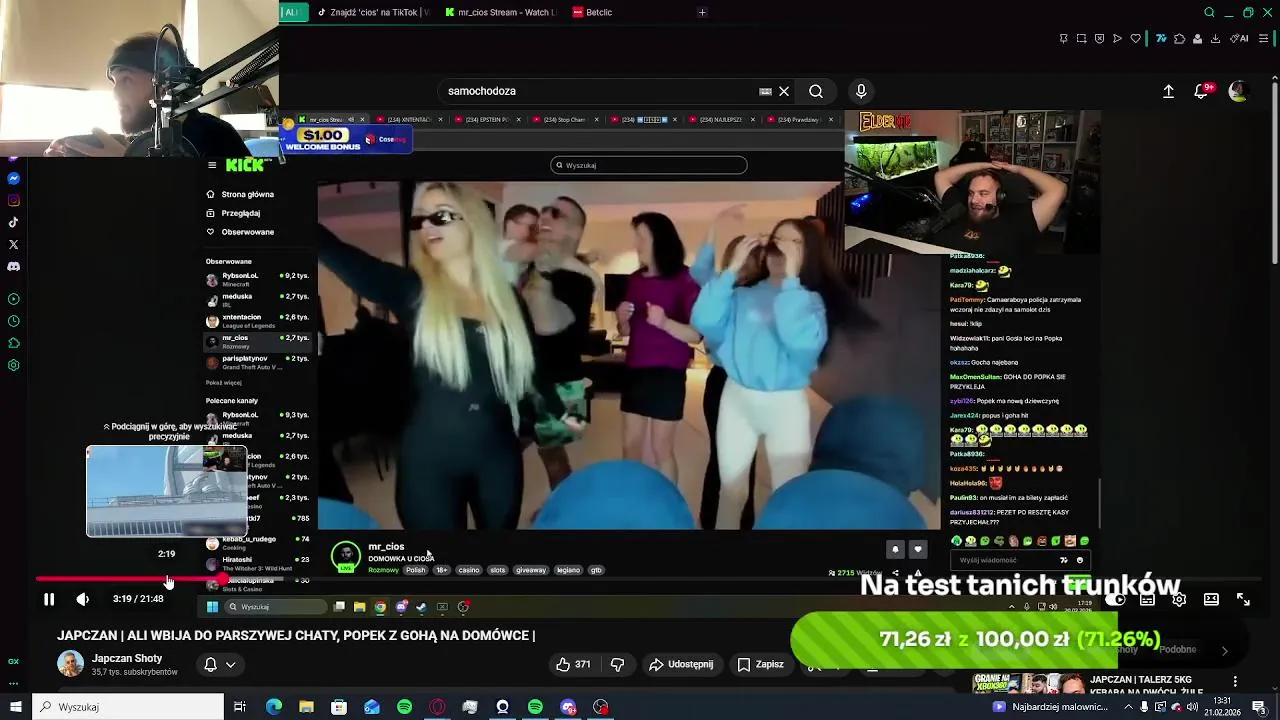This screenshot has height=720, width=1280.
Task: Toggle subtitles in the player controls
Action: tap(1147, 599)
